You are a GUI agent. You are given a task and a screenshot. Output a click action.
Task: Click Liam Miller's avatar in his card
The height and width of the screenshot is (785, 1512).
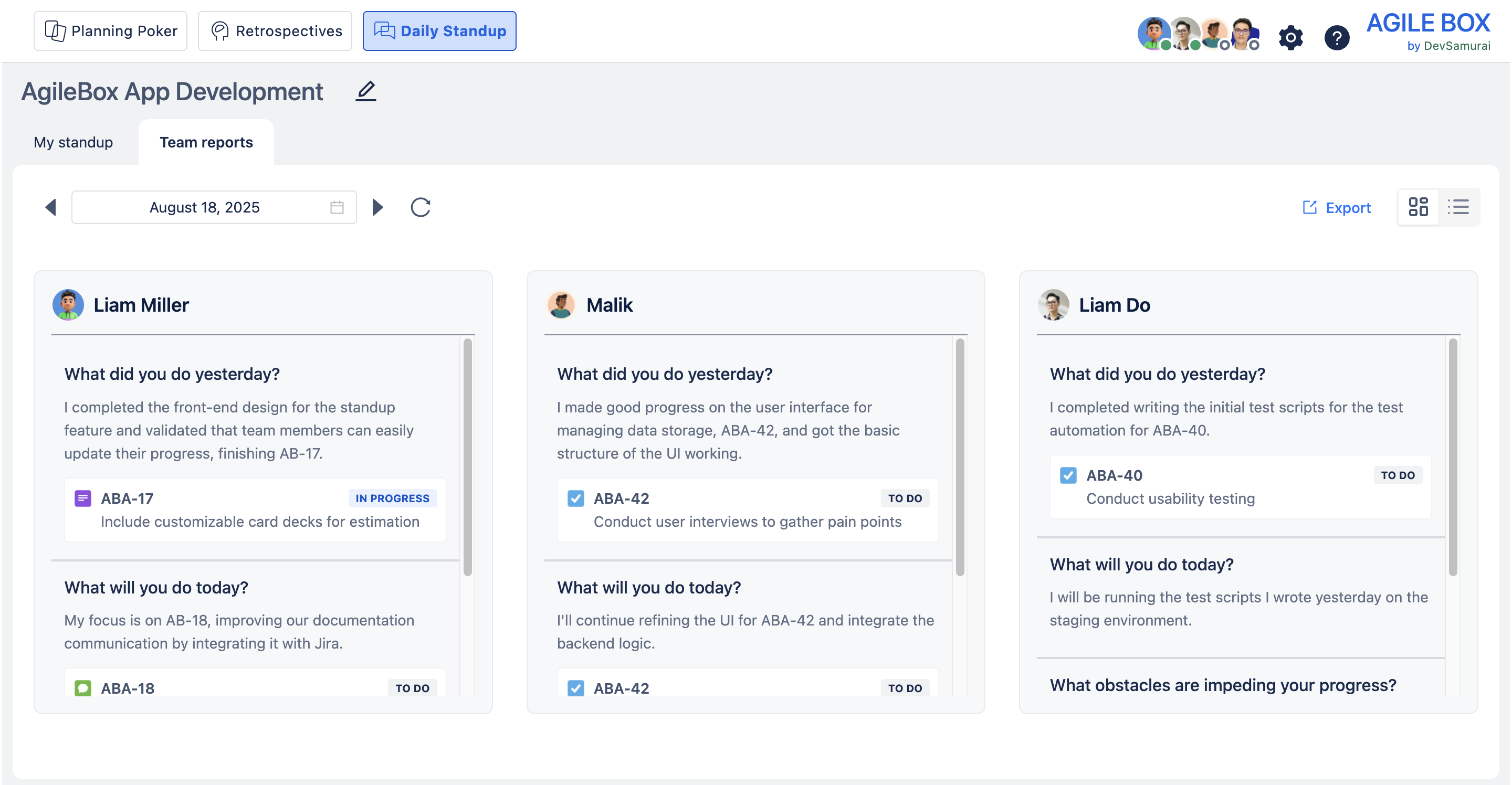click(x=68, y=304)
